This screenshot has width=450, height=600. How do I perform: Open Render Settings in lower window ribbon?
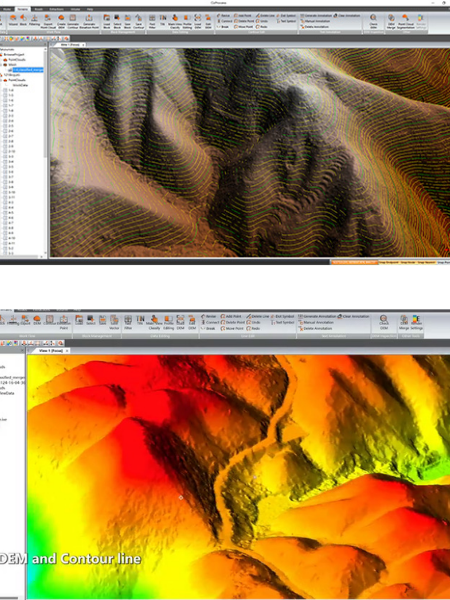click(x=417, y=323)
